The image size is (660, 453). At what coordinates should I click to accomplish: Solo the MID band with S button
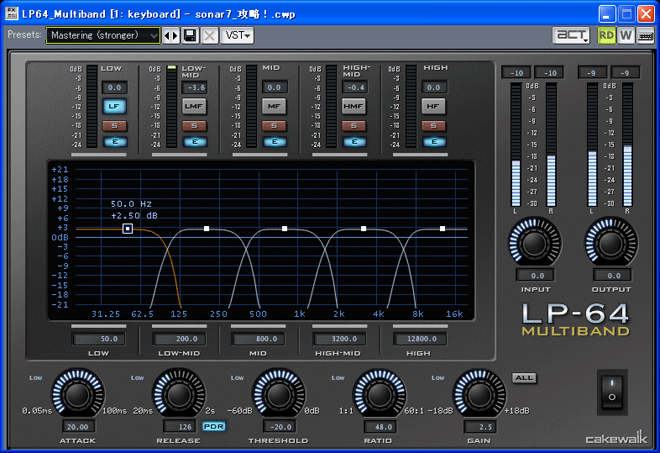[274, 125]
